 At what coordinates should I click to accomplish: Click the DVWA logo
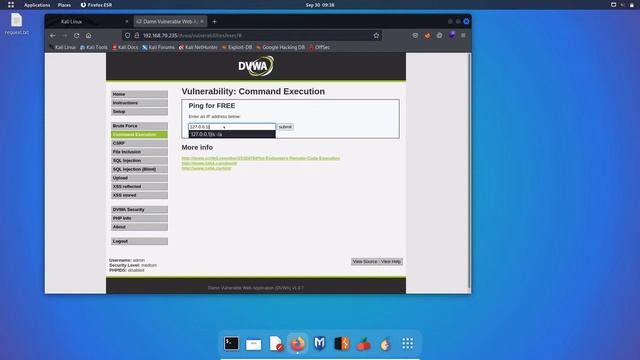[256, 66]
